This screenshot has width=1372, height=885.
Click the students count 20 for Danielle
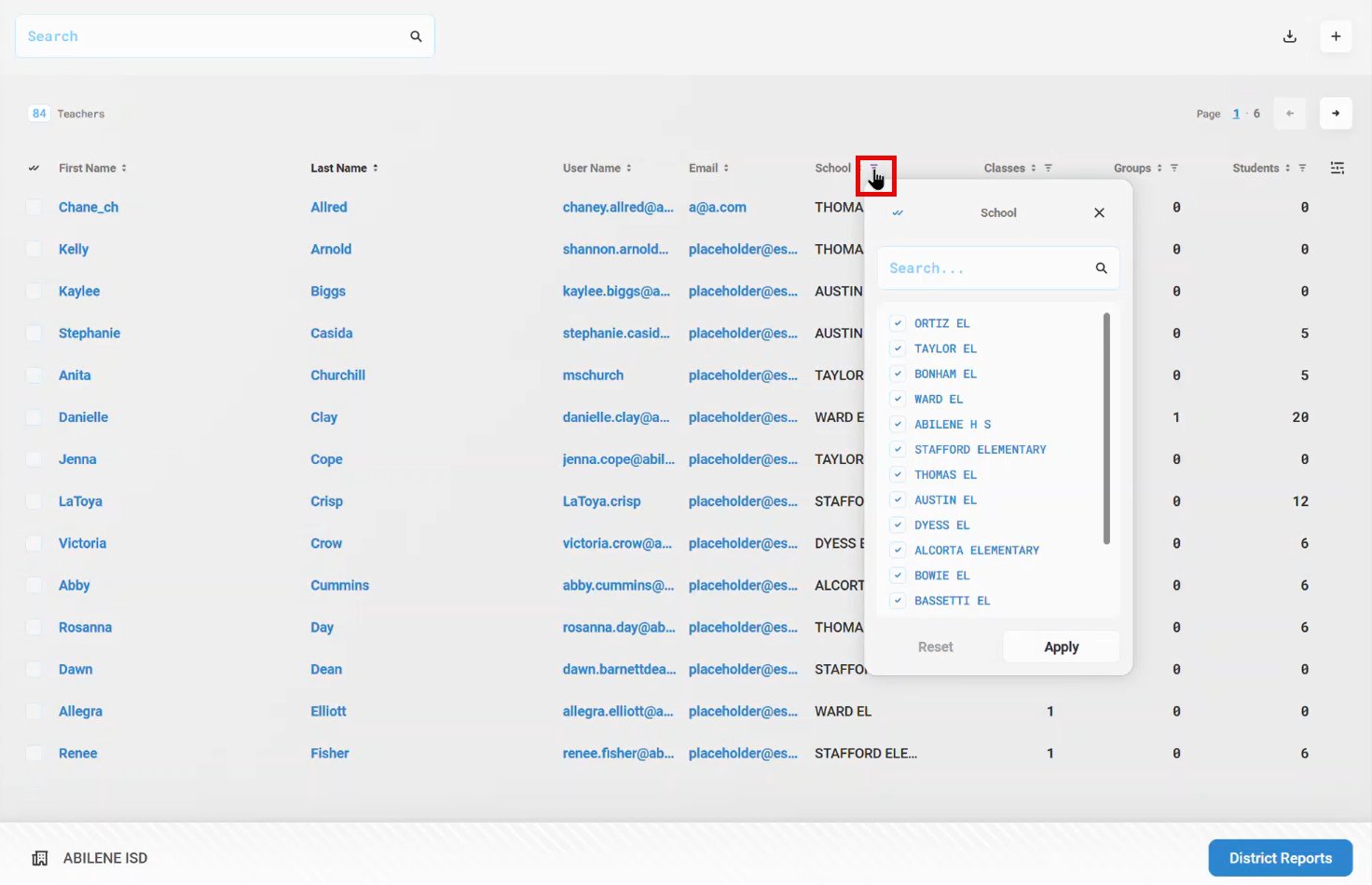[x=1300, y=417]
